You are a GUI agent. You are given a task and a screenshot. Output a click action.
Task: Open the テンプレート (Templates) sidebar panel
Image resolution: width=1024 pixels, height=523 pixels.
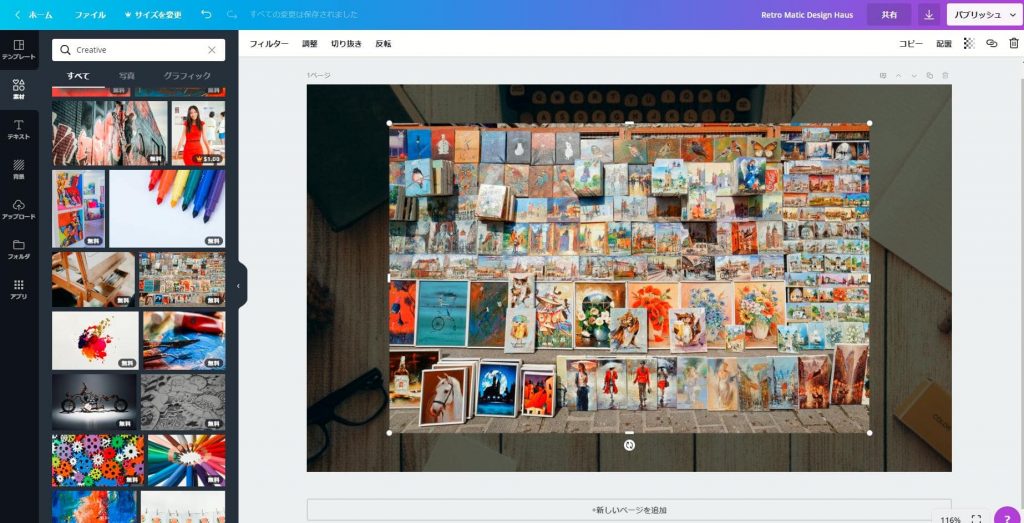click(x=18, y=50)
